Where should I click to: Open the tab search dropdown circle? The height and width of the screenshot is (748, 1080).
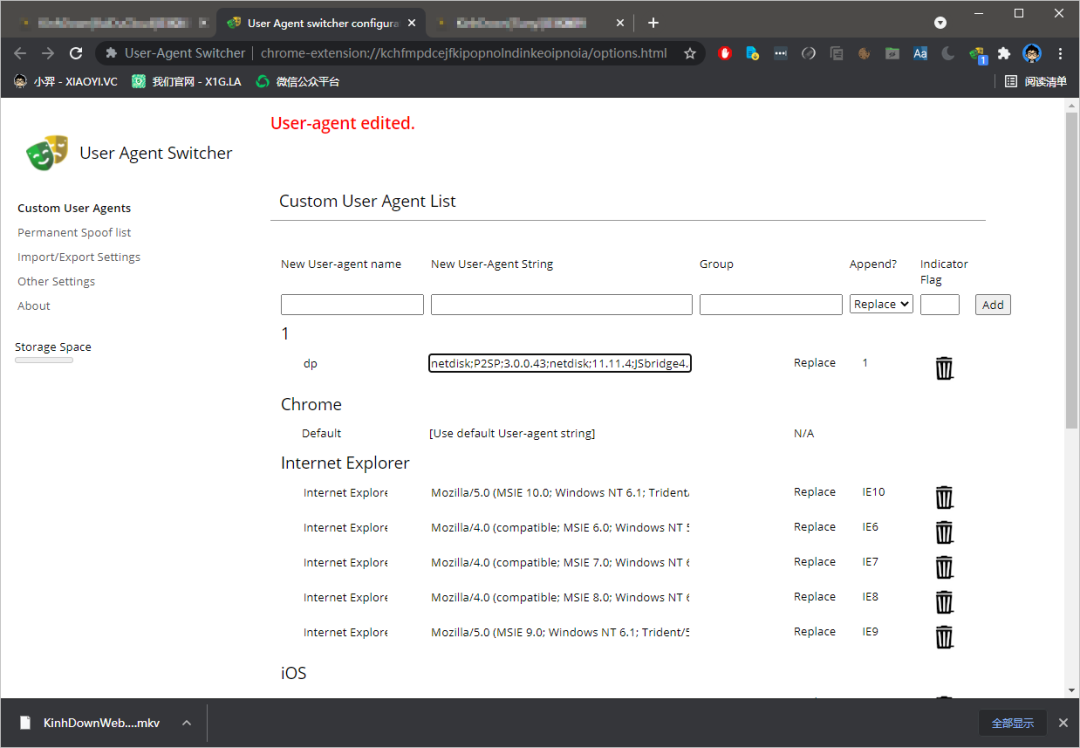[x=940, y=23]
